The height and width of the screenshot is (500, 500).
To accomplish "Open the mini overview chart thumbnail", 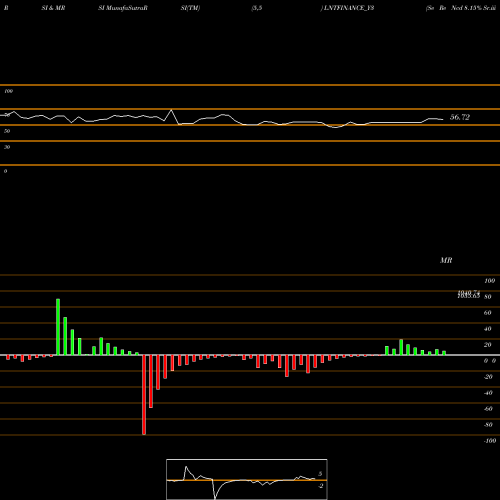I will click(247, 479).
